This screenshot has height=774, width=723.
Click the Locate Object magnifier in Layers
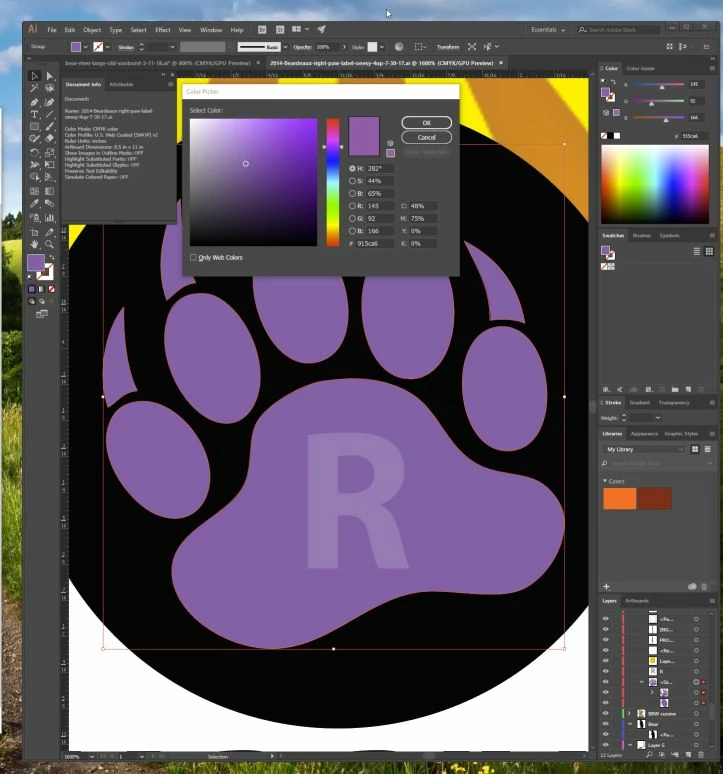point(649,755)
